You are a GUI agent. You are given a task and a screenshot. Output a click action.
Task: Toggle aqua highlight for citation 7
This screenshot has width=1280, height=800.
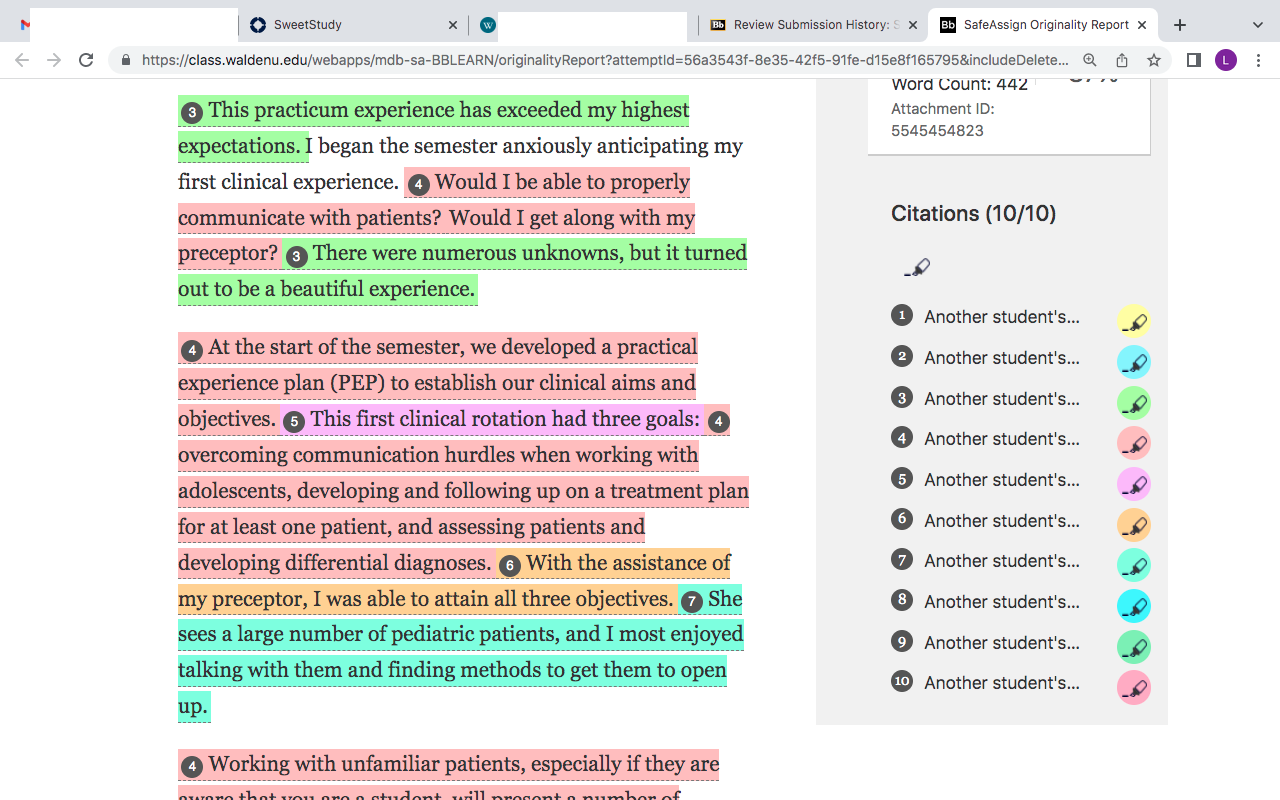(x=1134, y=565)
